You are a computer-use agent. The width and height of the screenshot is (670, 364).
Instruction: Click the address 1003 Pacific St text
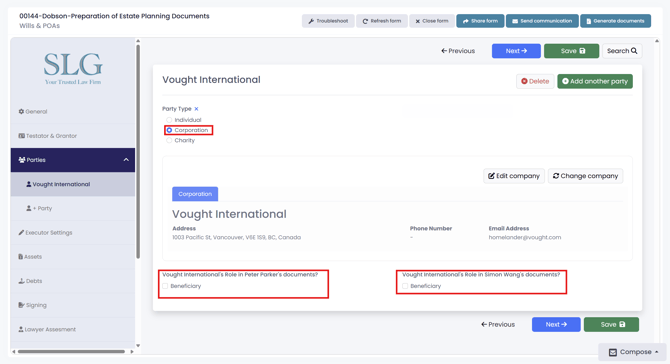coord(236,238)
